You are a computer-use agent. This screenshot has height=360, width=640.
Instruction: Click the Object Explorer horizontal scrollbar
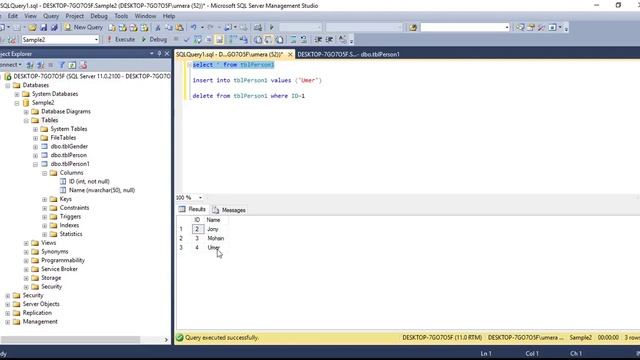pos(70,340)
